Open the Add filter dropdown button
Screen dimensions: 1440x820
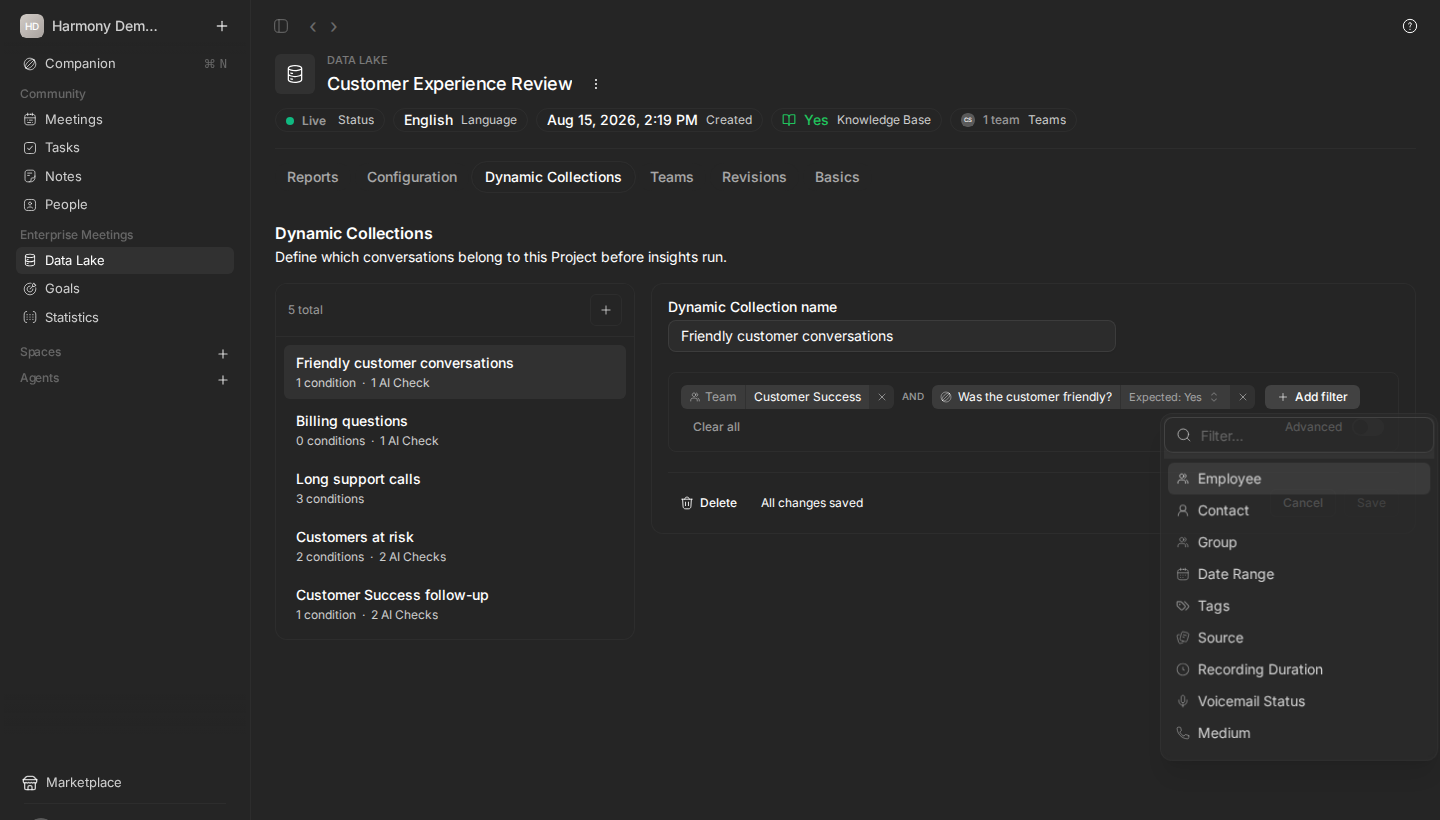[x=1312, y=397]
